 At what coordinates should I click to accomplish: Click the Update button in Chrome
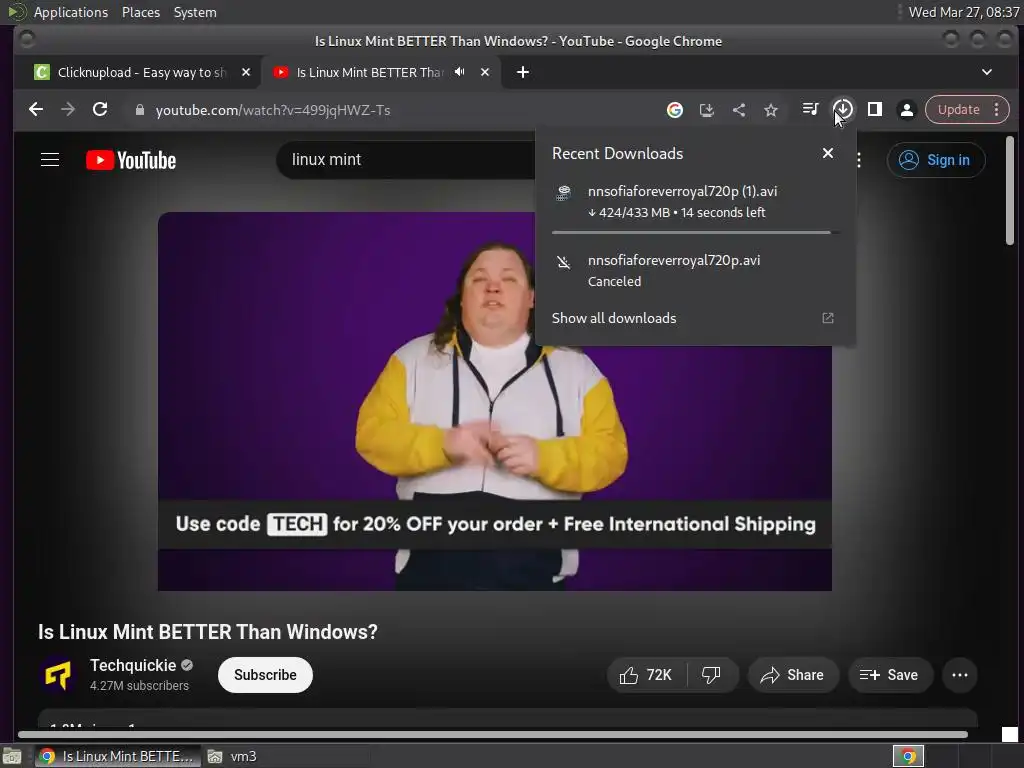point(958,110)
